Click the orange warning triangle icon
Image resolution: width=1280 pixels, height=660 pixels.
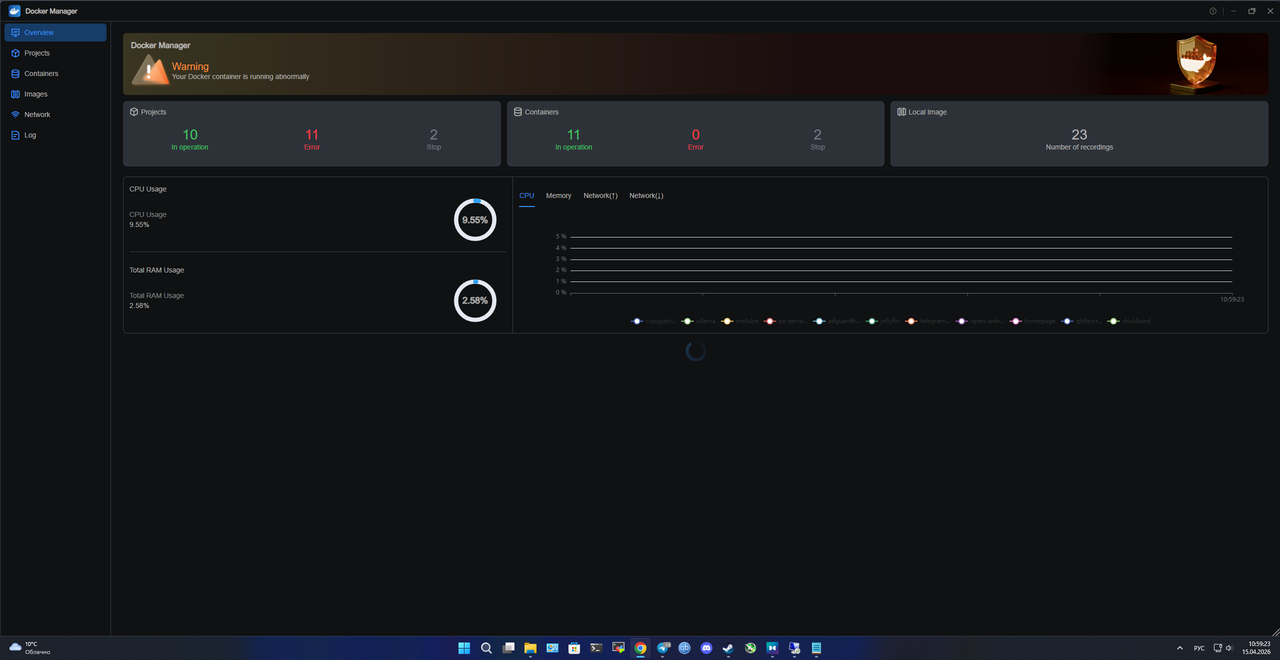coord(150,69)
